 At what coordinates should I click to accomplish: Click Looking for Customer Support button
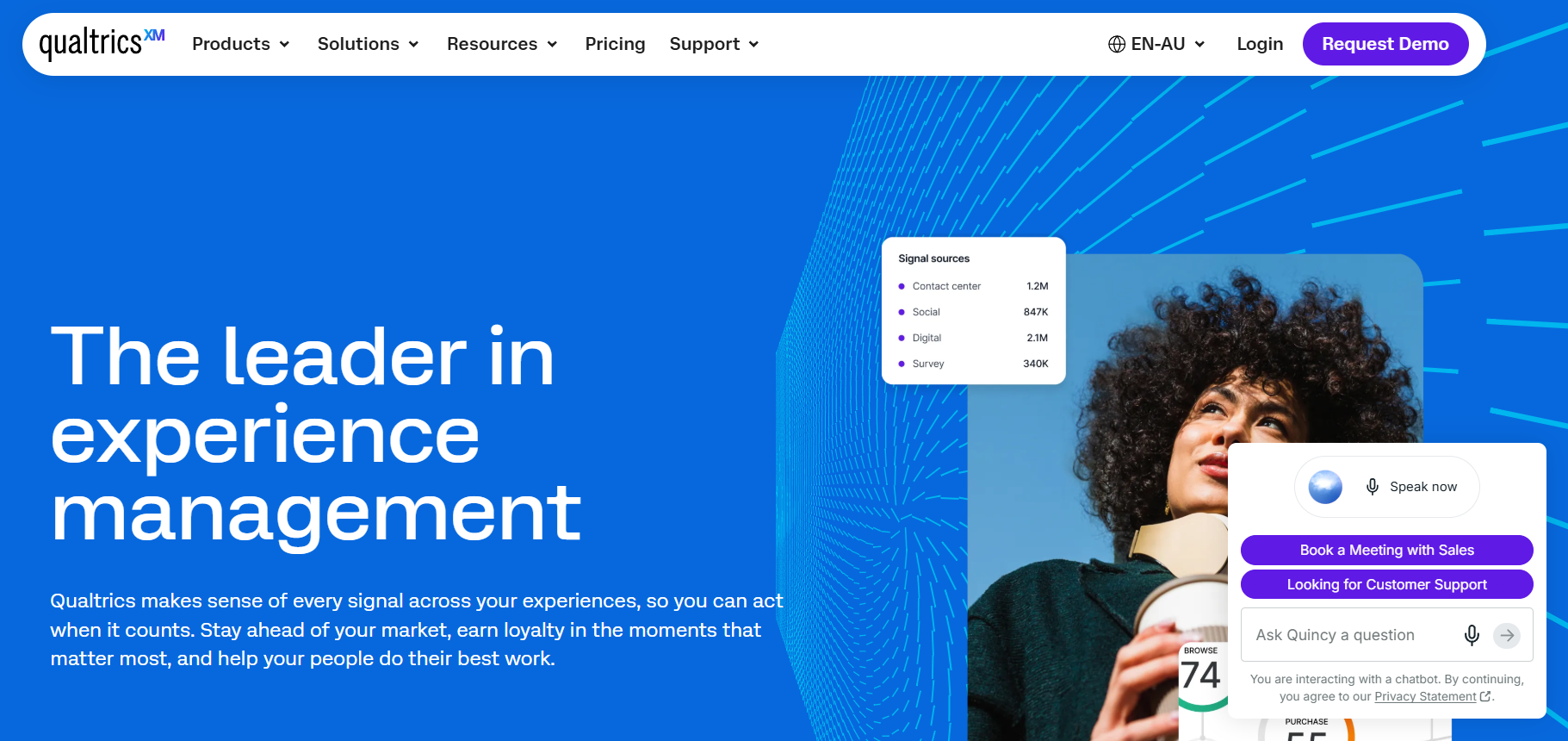click(x=1386, y=584)
